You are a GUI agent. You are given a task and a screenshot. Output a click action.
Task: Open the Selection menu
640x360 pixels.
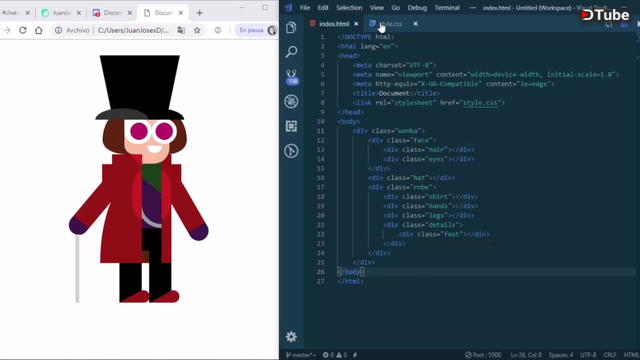(x=349, y=8)
